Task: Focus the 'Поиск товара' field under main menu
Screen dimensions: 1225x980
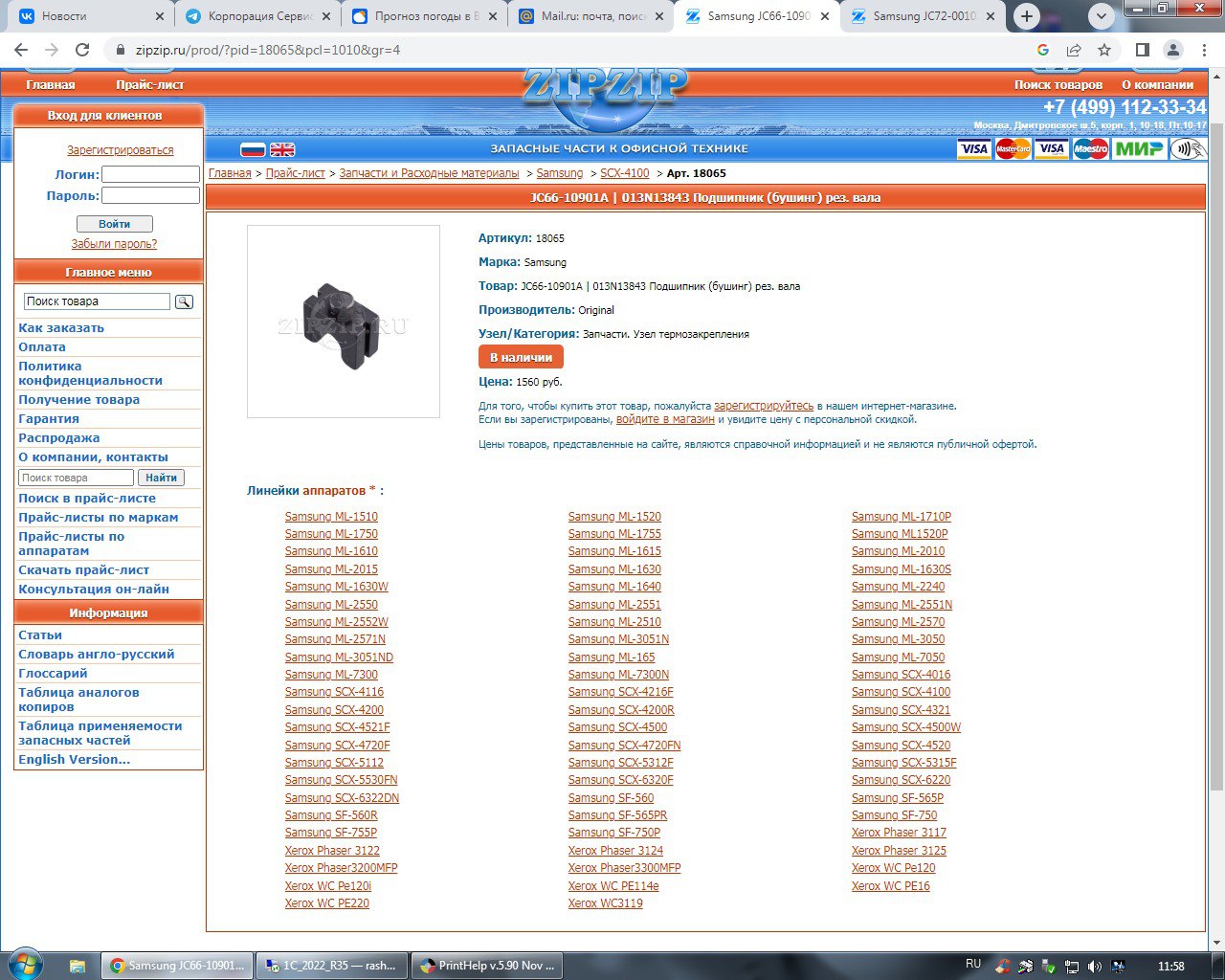Action: 97,301
